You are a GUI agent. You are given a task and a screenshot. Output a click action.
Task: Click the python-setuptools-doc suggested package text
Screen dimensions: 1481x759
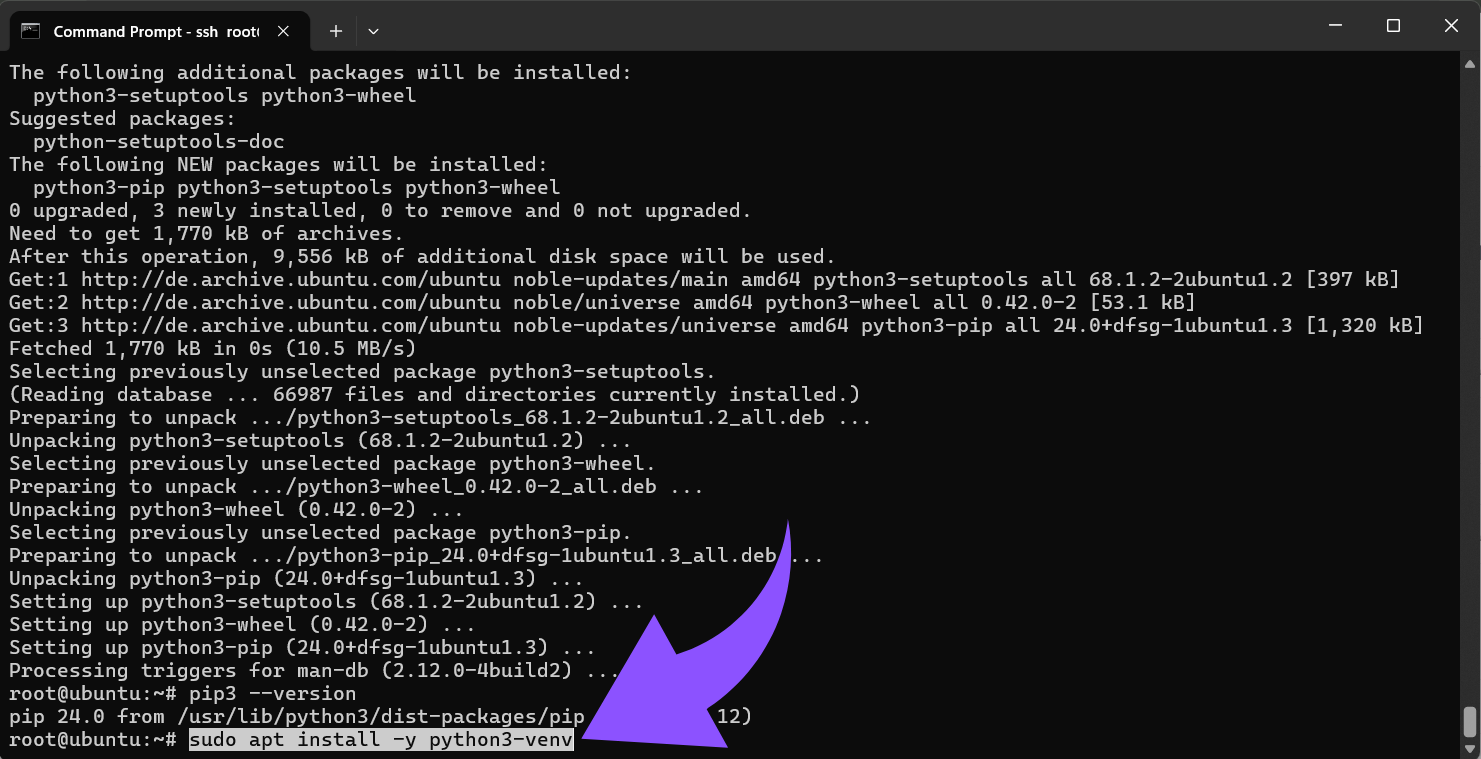pyautogui.click(x=158, y=141)
